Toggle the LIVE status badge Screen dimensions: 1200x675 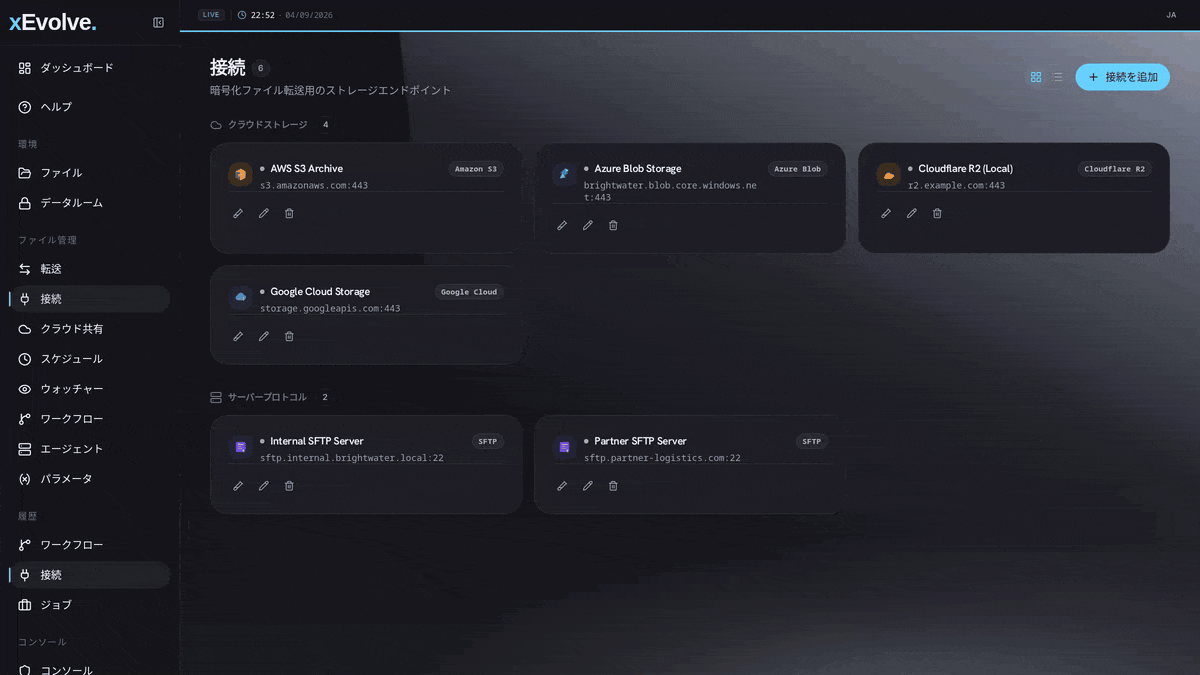[211, 15]
